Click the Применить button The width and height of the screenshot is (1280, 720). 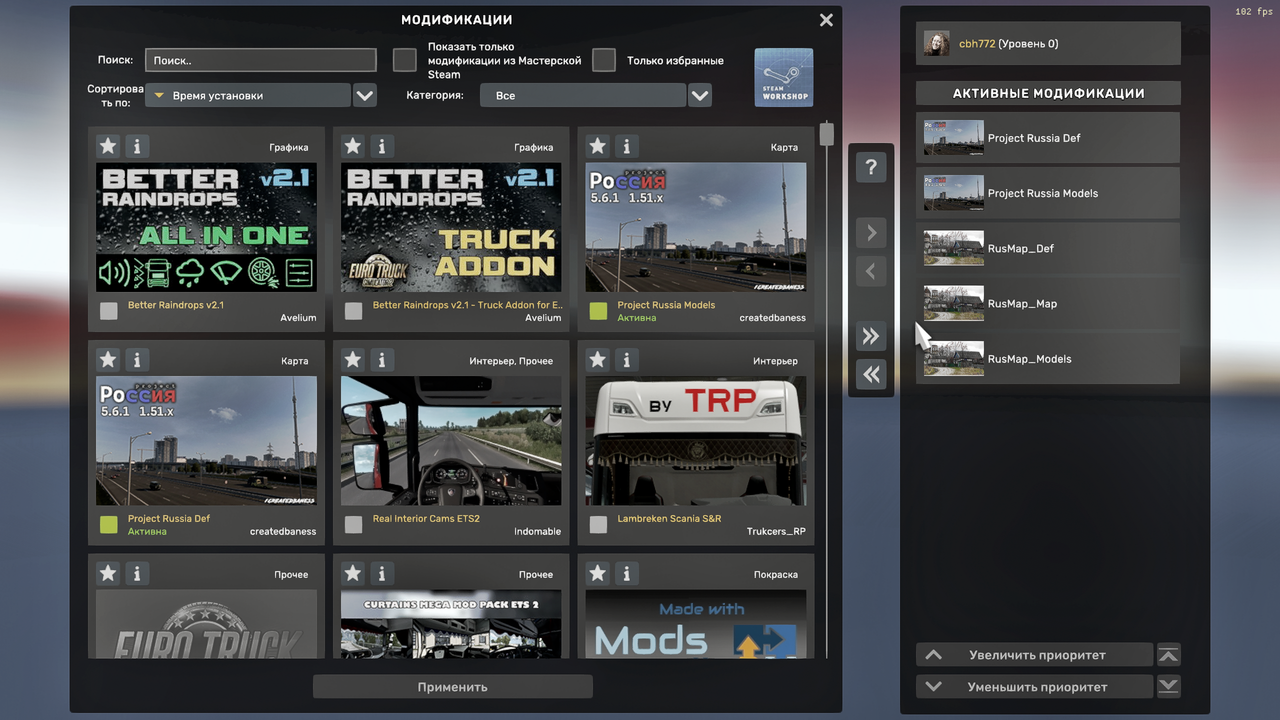453,687
